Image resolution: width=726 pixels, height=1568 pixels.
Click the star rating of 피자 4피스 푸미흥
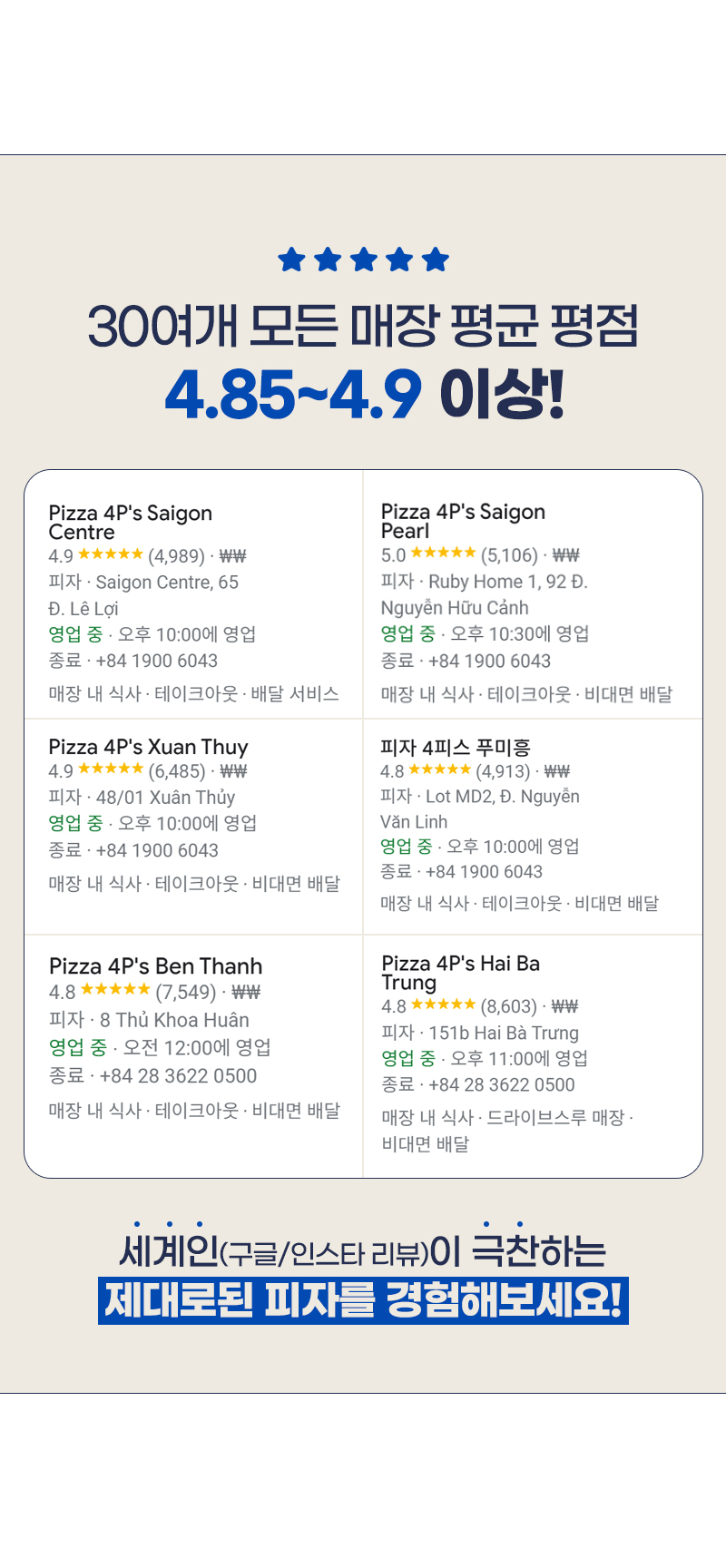click(439, 769)
